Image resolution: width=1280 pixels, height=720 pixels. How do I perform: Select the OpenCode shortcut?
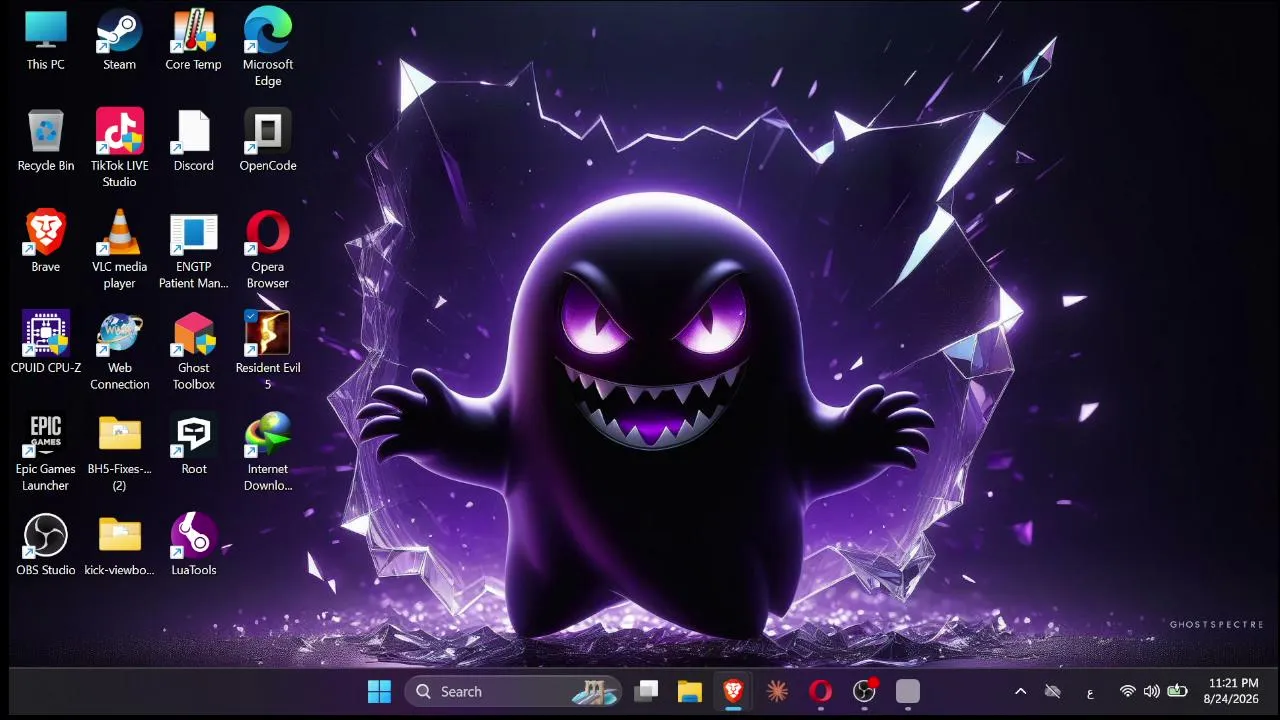pos(268,141)
